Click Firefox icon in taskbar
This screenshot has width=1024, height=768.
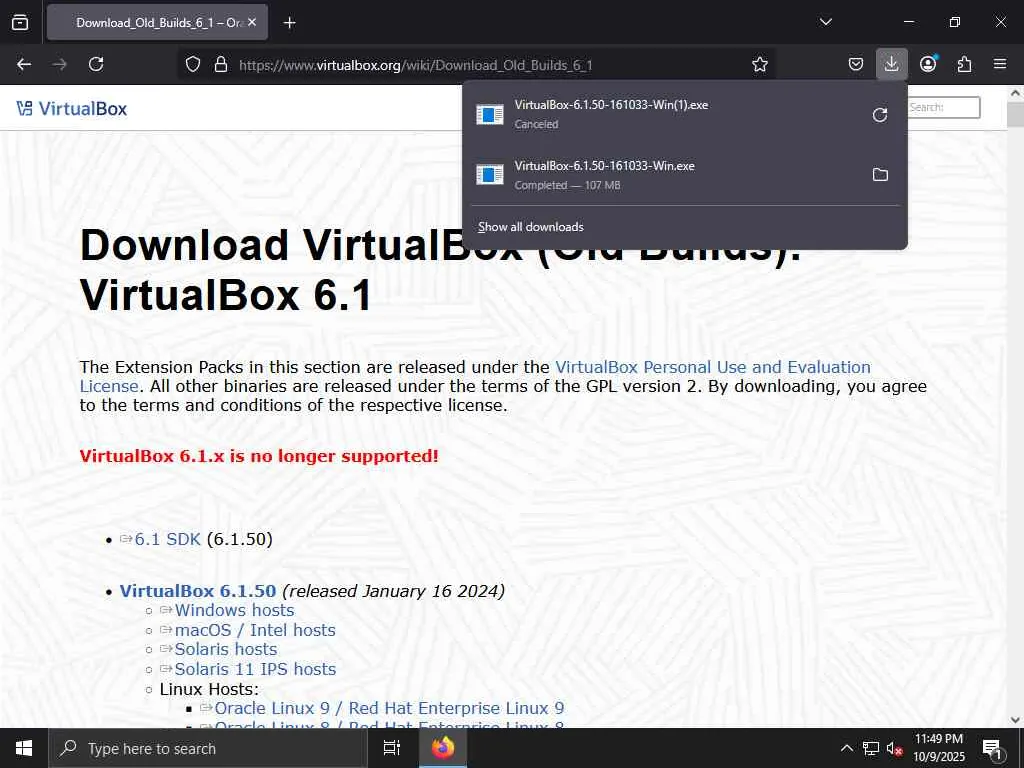point(443,748)
